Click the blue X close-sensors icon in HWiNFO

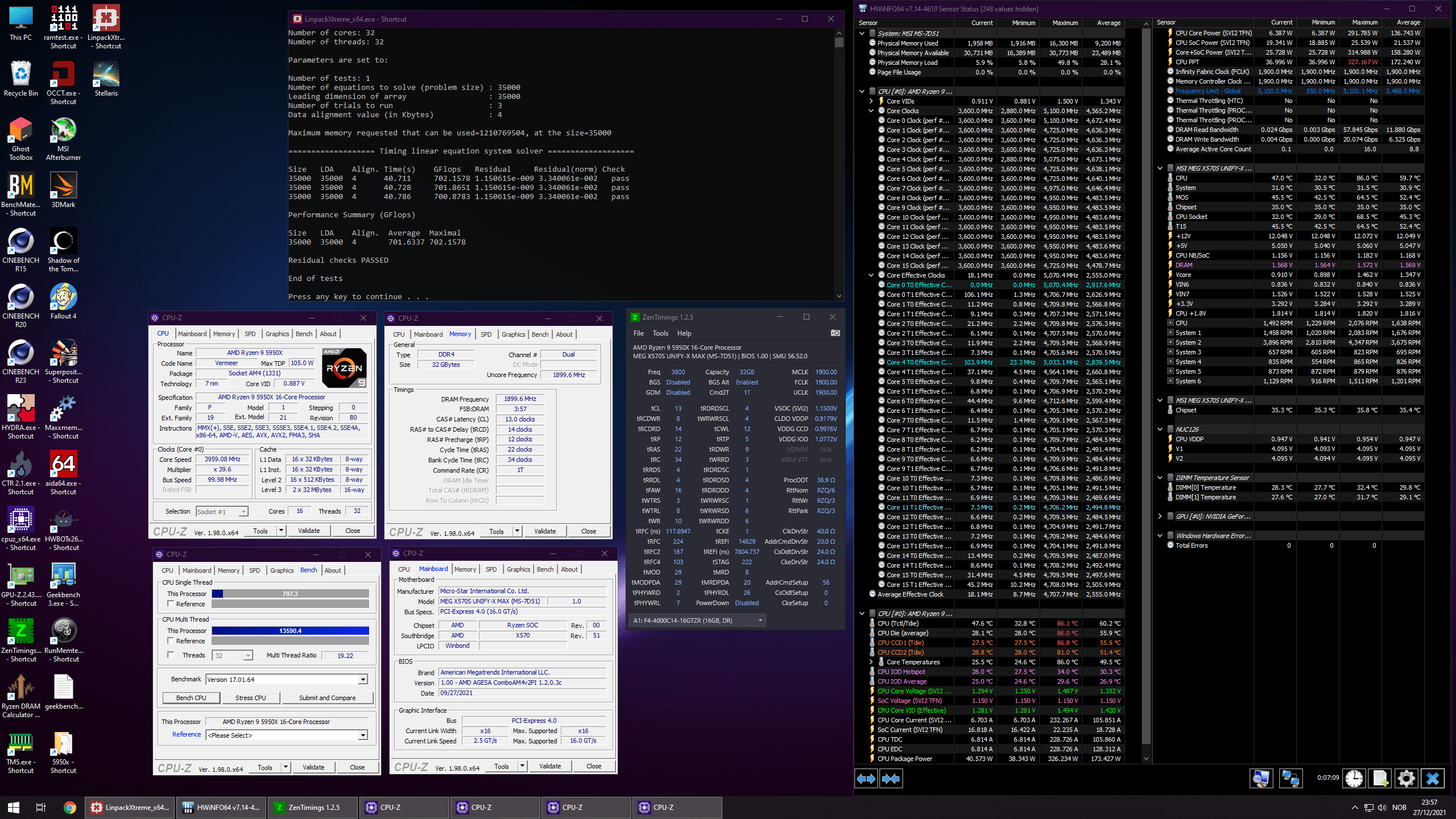[1433, 778]
